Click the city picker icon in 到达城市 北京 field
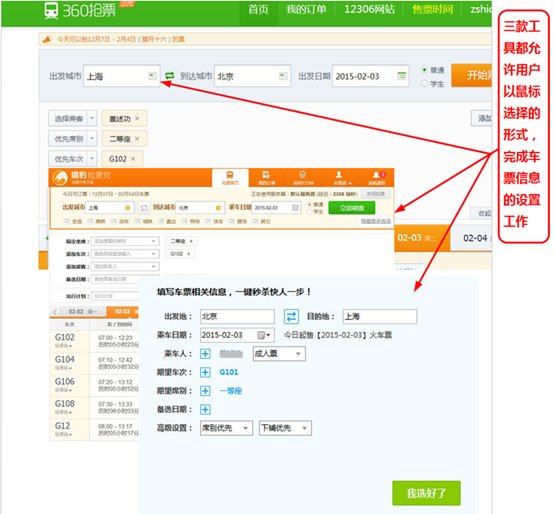This screenshot has height=514, width=554. 283,76
